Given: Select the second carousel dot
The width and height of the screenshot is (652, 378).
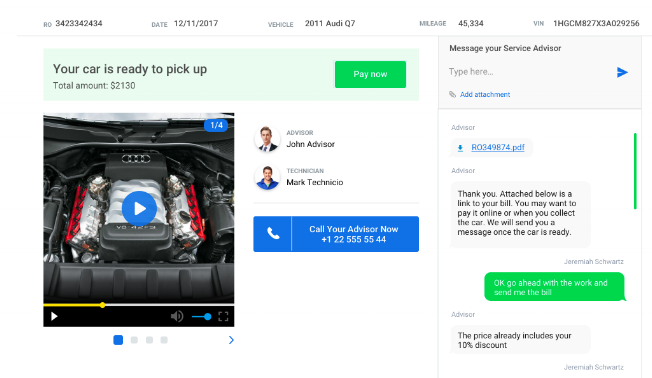Looking at the screenshot, I should [134, 340].
